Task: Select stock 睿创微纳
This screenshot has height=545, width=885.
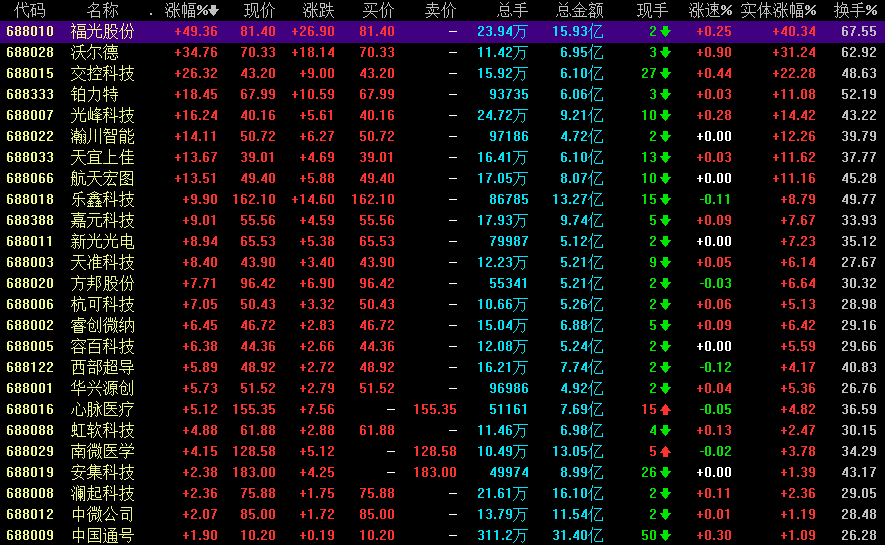Action: pos(103,326)
